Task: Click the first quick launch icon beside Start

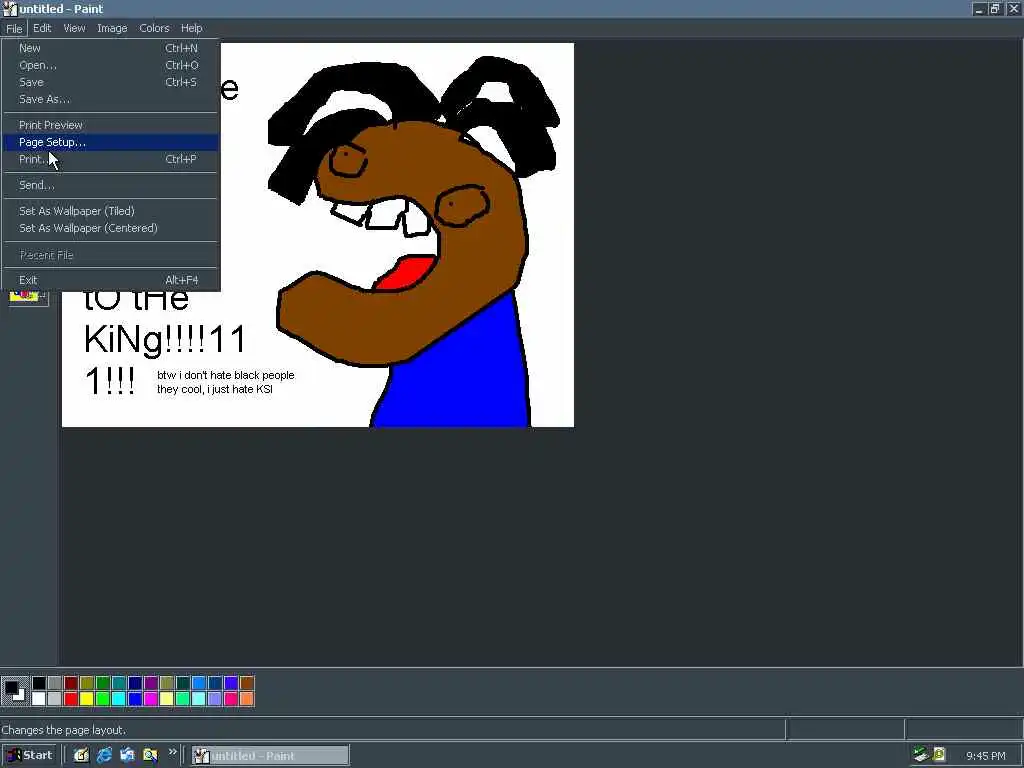Action: (x=81, y=756)
